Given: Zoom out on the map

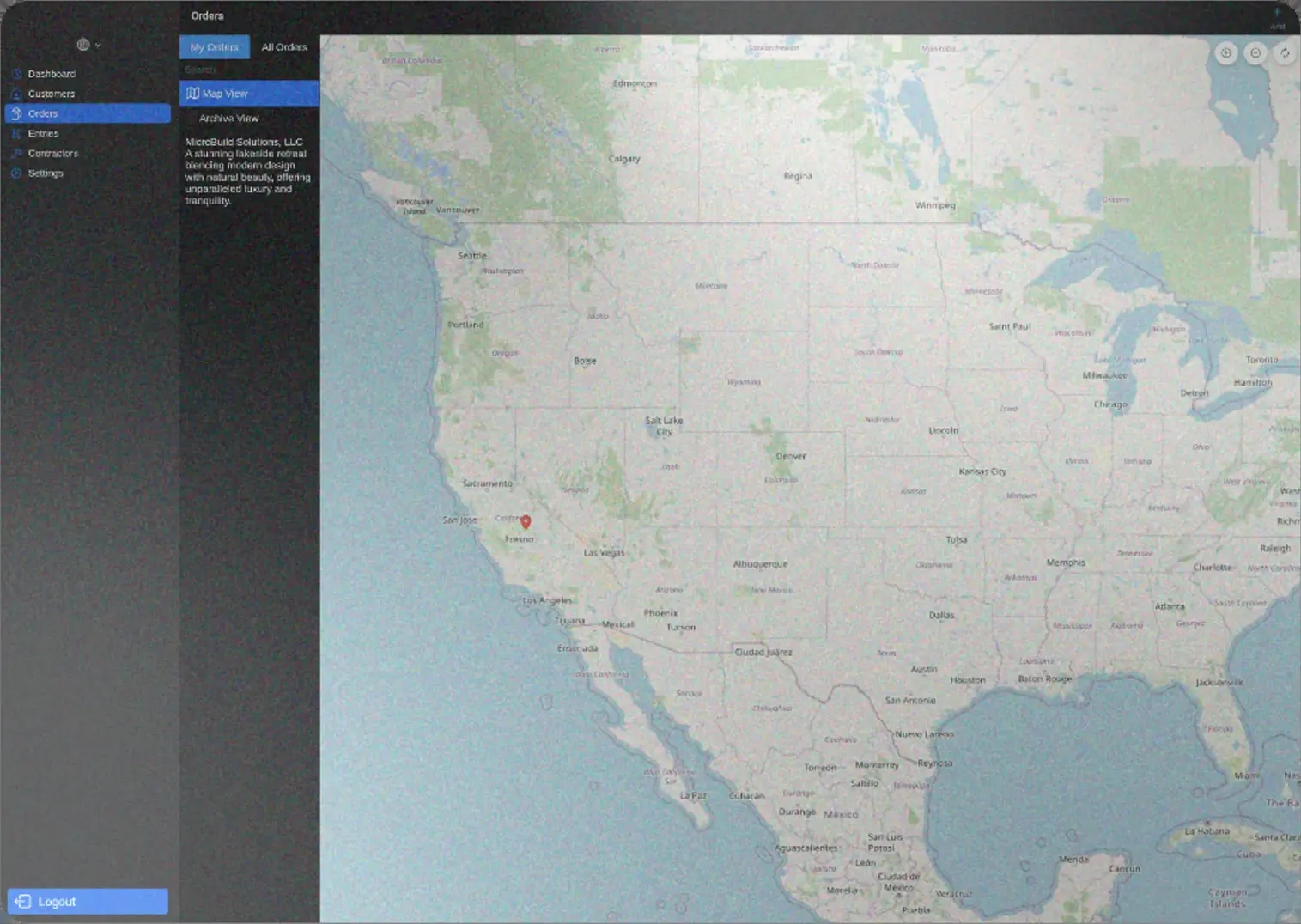Looking at the screenshot, I should pyautogui.click(x=1255, y=53).
